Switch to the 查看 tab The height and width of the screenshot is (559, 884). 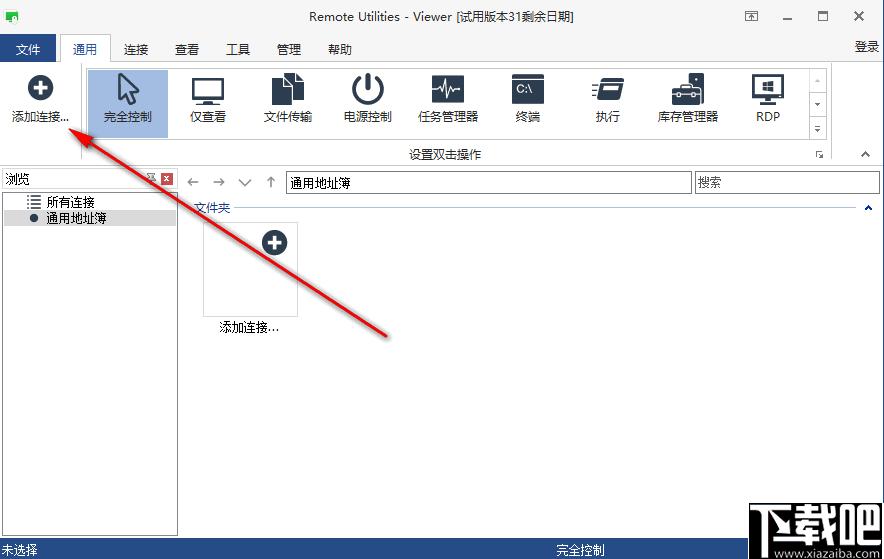[187, 50]
